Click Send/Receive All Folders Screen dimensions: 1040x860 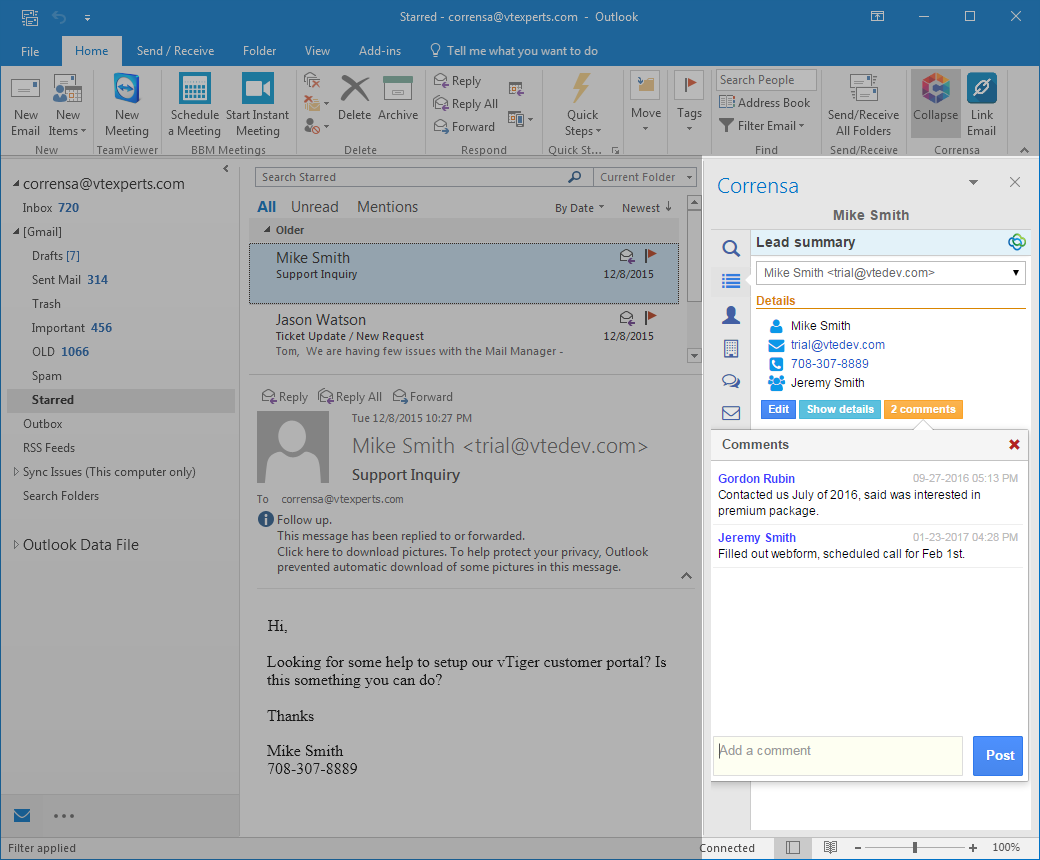coord(863,104)
